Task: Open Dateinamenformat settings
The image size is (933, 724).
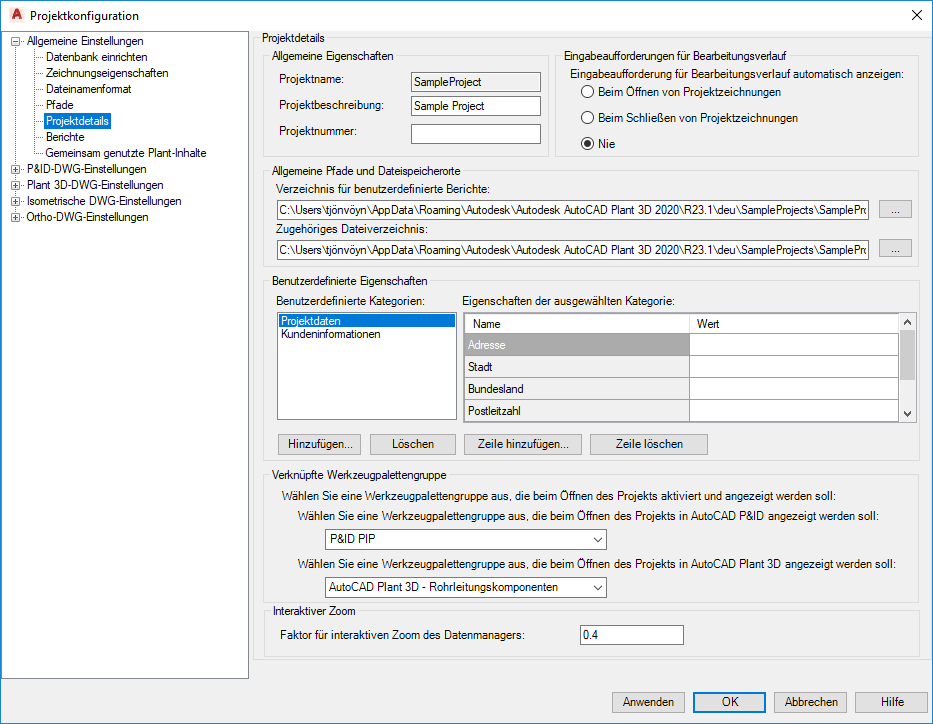Action: click(x=89, y=89)
